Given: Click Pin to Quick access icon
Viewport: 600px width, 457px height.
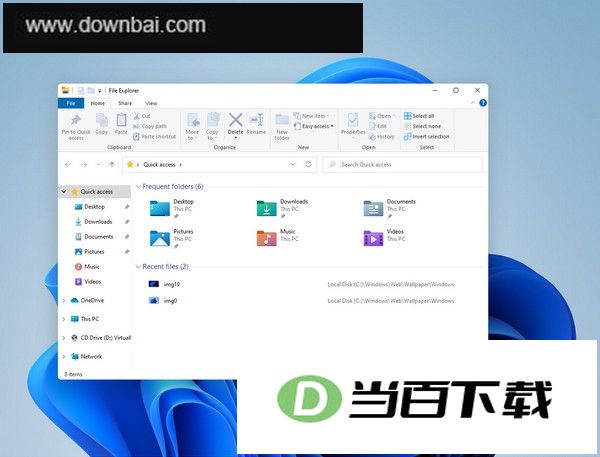Looking at the screenshot, I should point(76,120).
